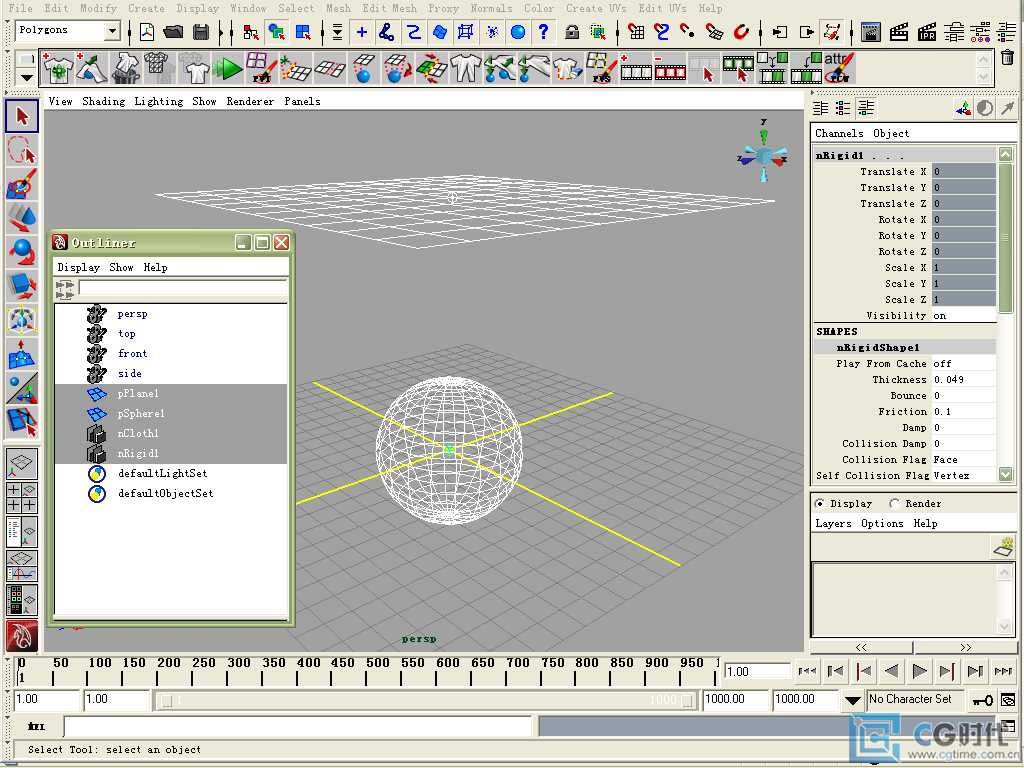Select the Display layer radio button

820,504
